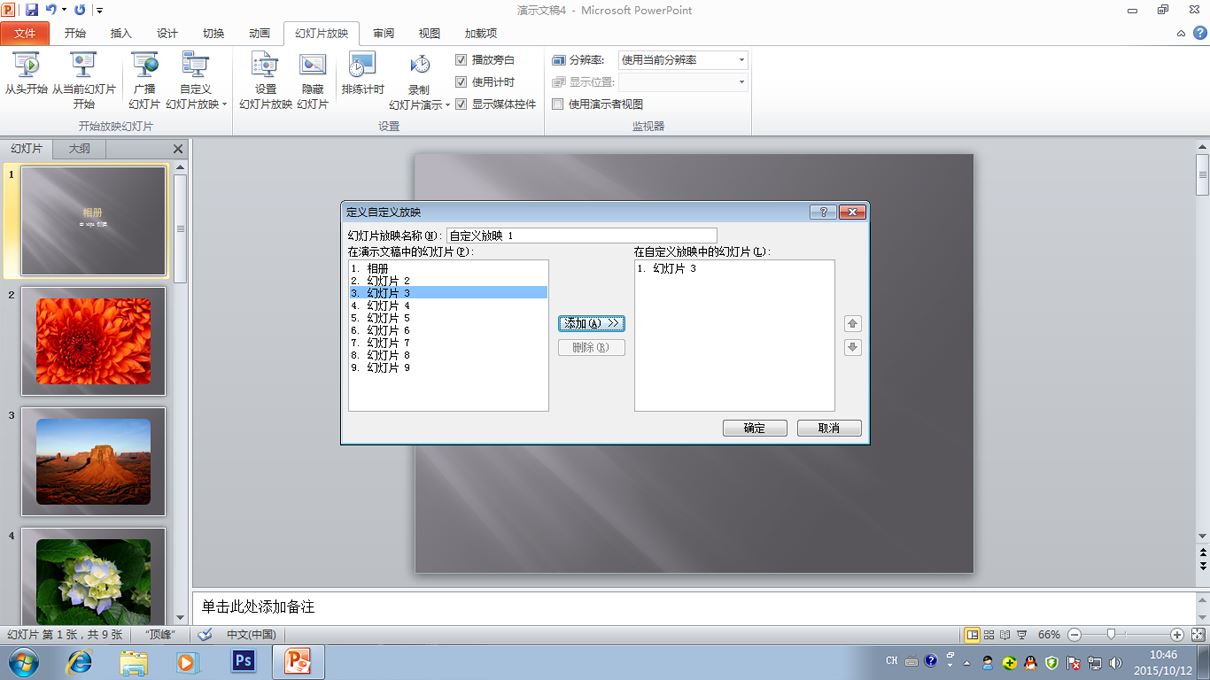1210x680 pixels.
Task: Open Internet Explorer from the taskbar
Action: (x=79, y=662)
